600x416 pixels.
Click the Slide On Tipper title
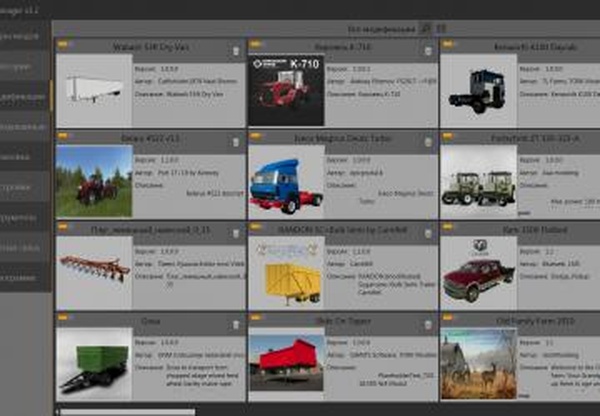coord(343,321)
